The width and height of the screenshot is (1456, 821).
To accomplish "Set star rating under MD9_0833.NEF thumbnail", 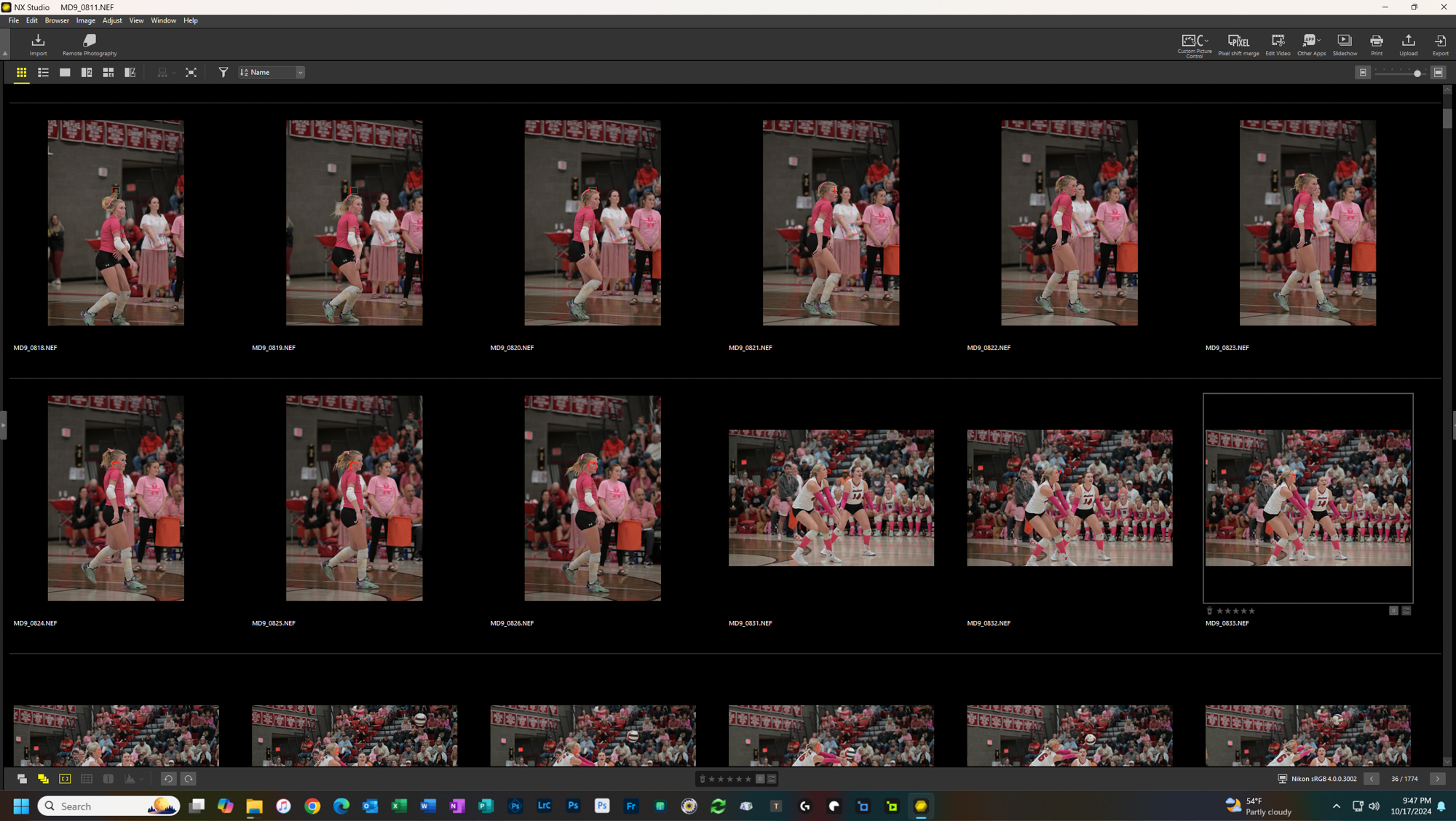I will pos(1235,611).
